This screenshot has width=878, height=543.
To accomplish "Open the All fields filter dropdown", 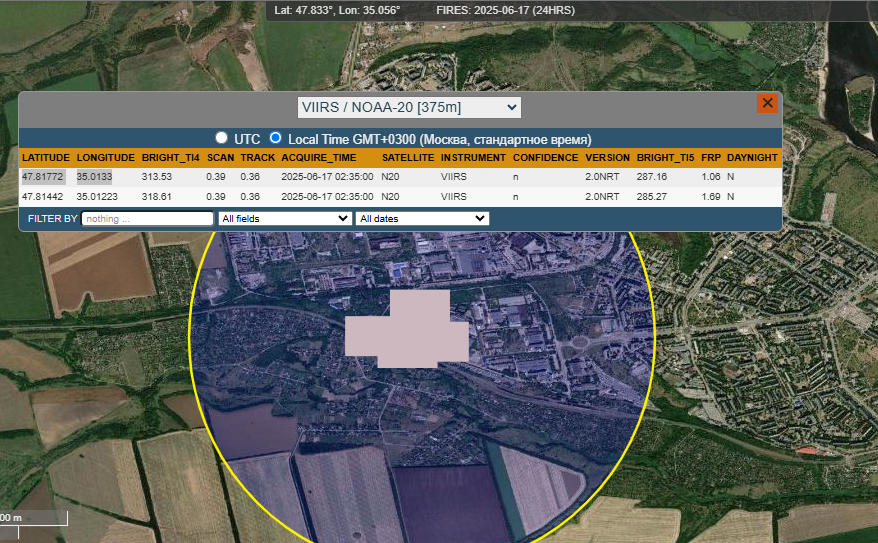I will (284, 218).
